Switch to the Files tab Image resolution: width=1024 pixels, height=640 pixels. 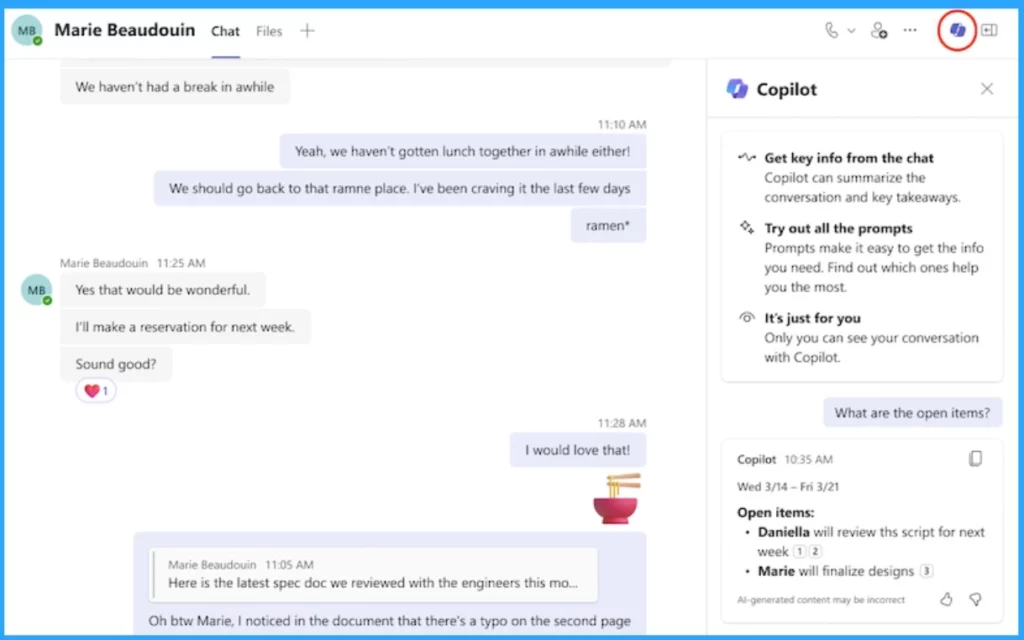269,31
